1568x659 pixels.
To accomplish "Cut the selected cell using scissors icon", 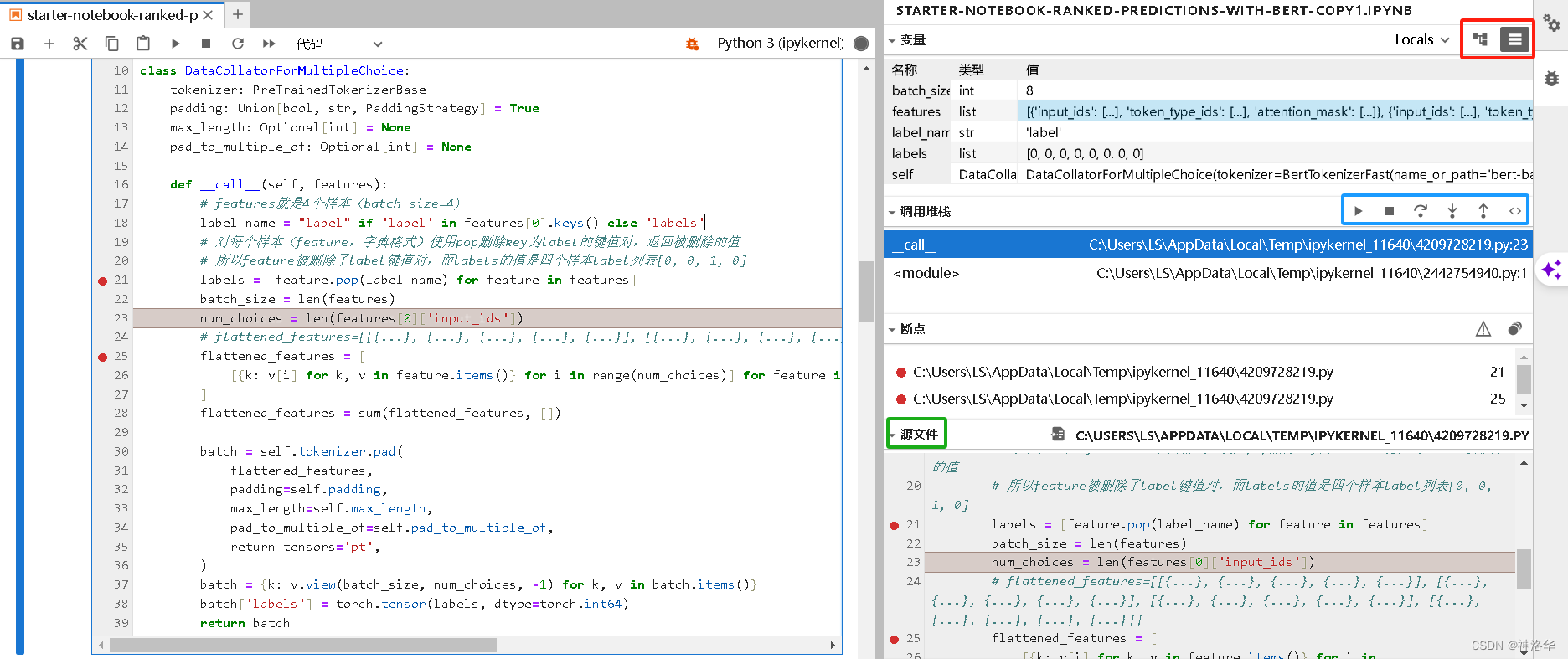I will (80, 44).
